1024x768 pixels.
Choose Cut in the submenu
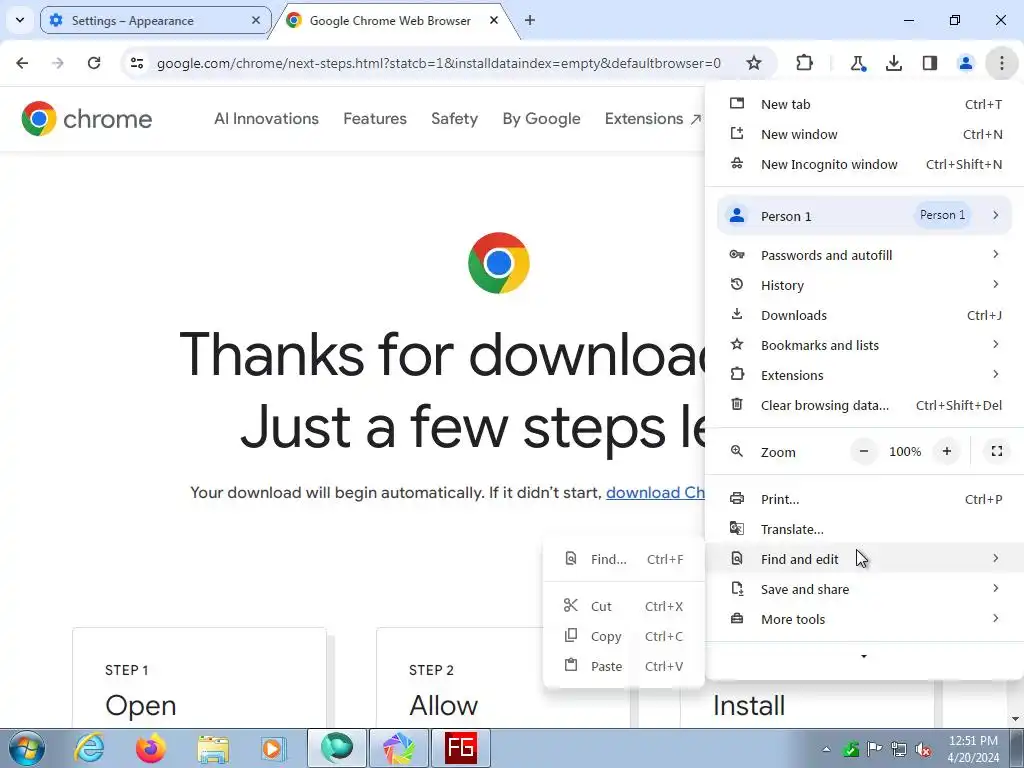coord(624,606)
